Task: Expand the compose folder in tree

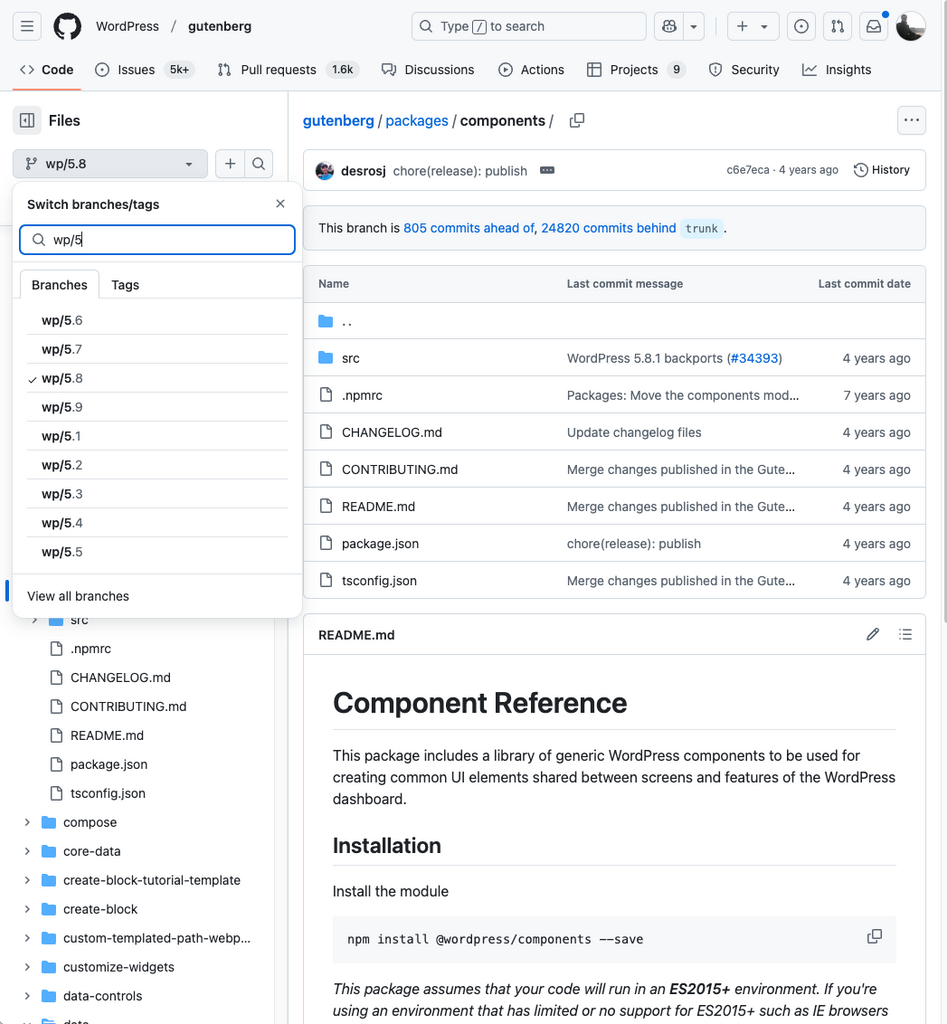Action: (27, 823)
